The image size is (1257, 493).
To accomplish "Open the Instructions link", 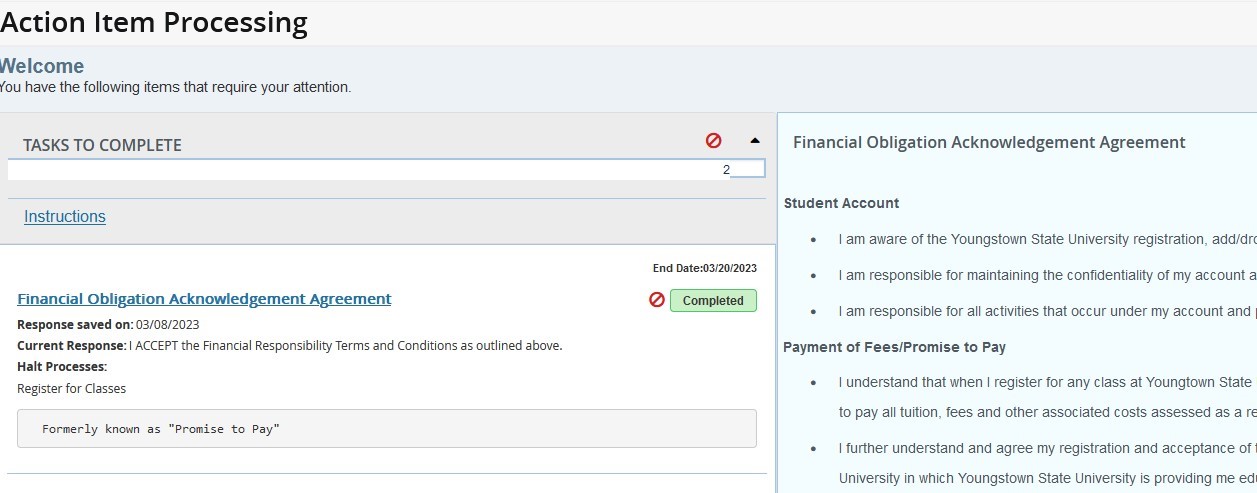I will click(x=65, y=217).
